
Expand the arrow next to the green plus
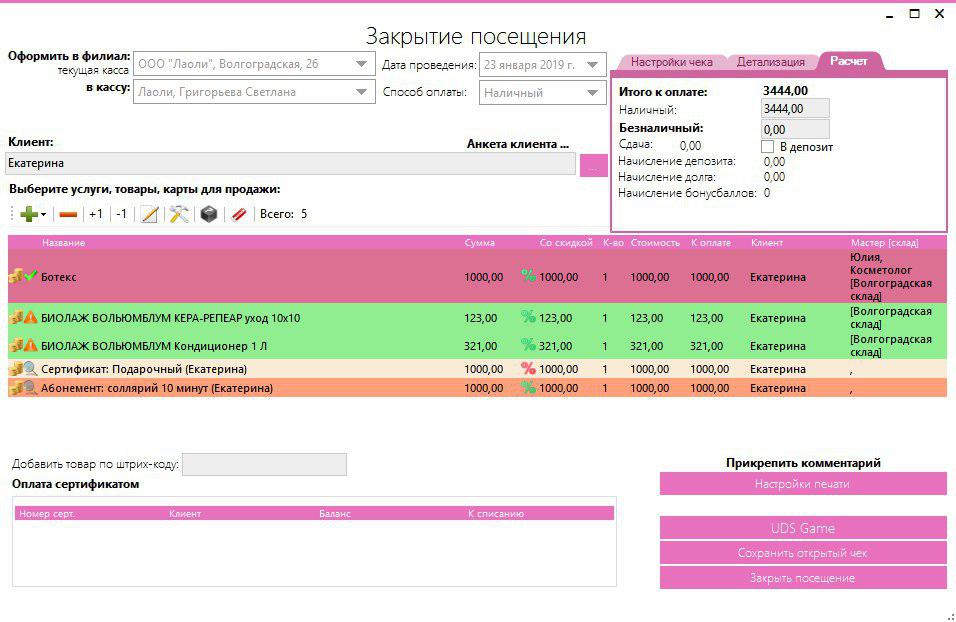[43, 214]
